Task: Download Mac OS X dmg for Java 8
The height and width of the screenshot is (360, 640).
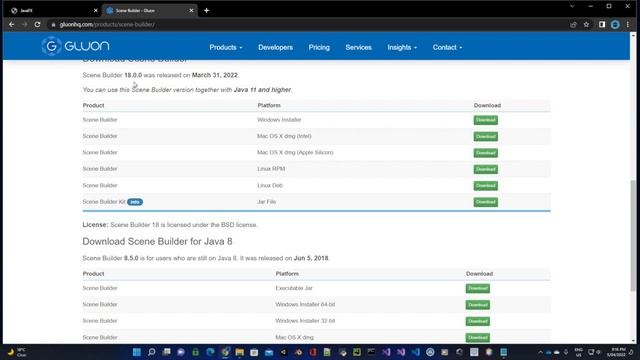Action: tap(478, 338)
